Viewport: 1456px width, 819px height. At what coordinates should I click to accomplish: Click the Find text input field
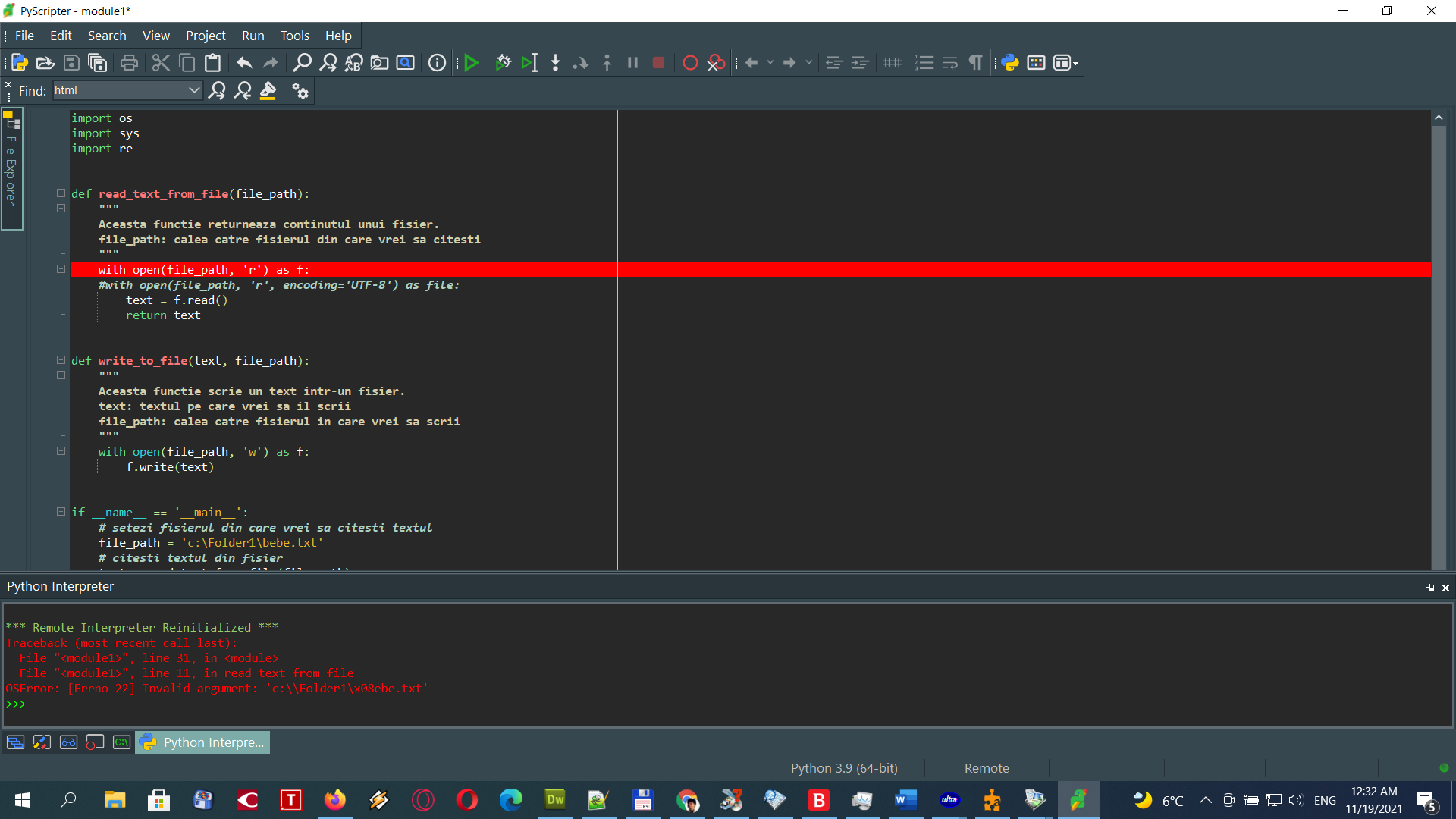pos(120,90)
